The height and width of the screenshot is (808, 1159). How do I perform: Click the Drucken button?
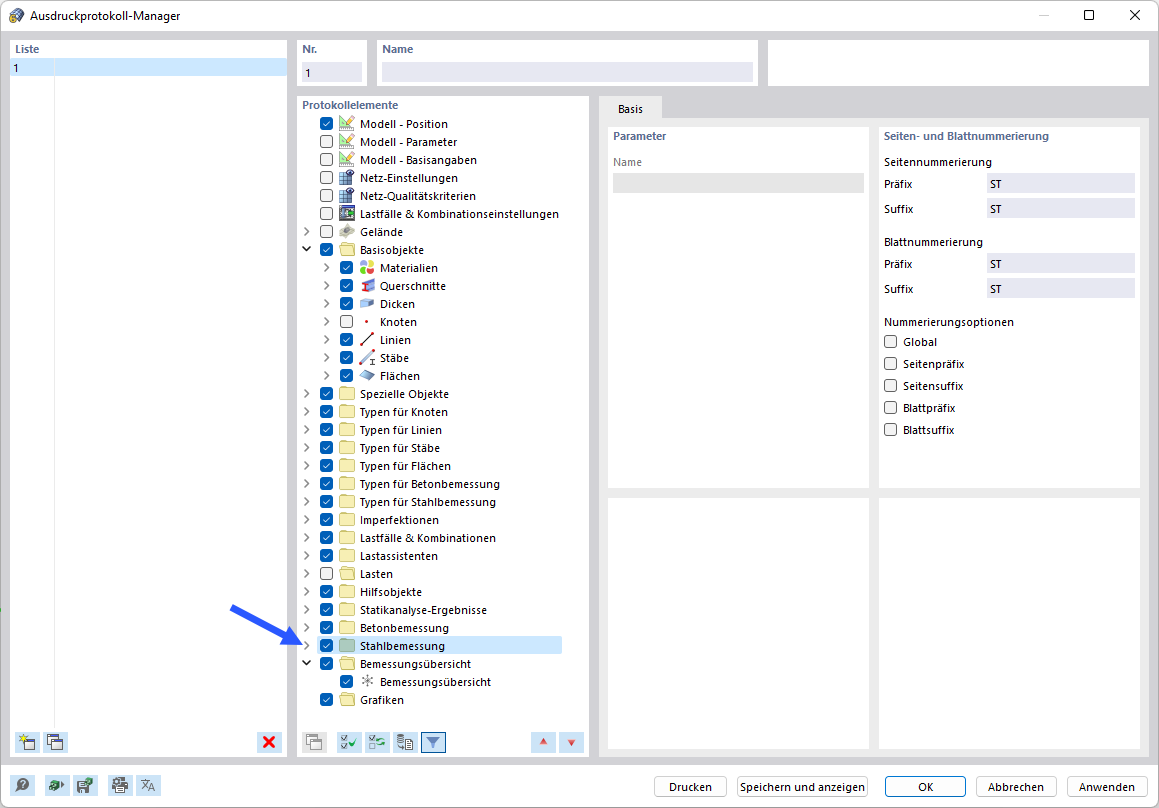point(690,787)
